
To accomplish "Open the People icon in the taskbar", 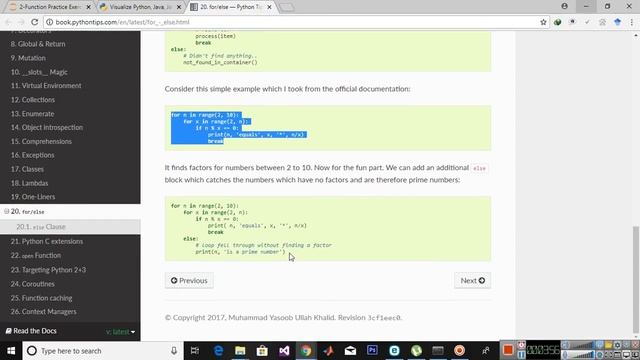I will click(485, 351).
